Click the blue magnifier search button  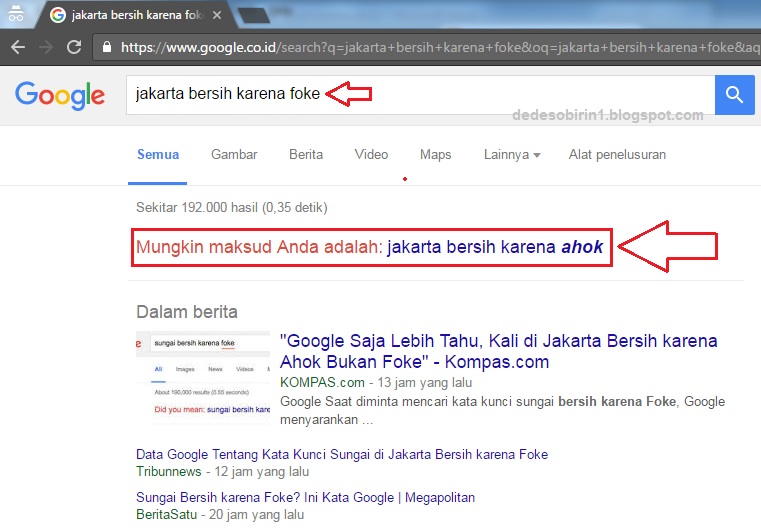(x=734, y=95)
